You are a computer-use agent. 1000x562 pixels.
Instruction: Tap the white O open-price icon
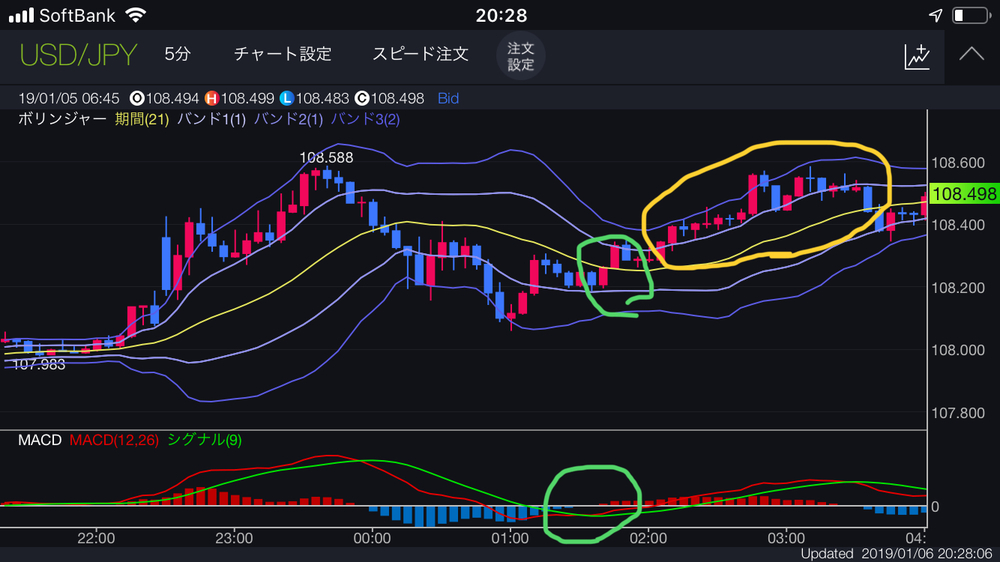pos(136,98)
